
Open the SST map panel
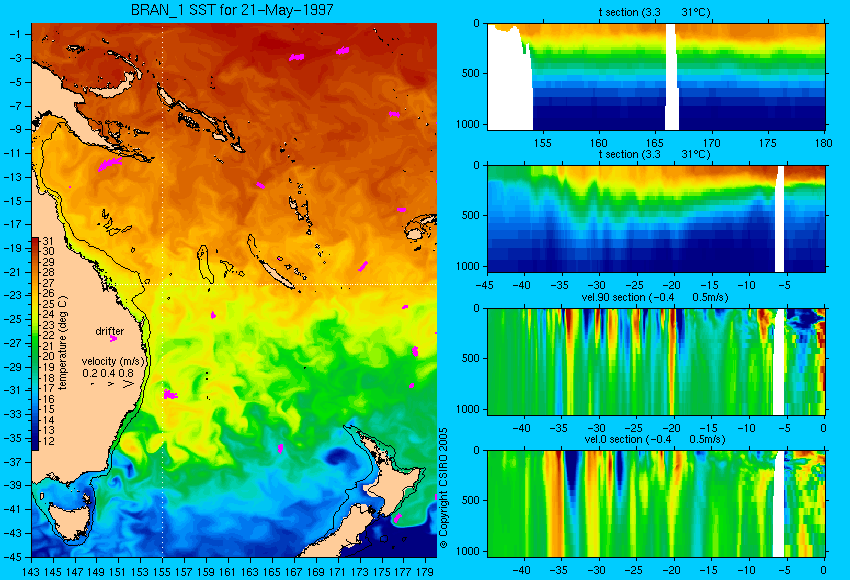click(234, 290)
